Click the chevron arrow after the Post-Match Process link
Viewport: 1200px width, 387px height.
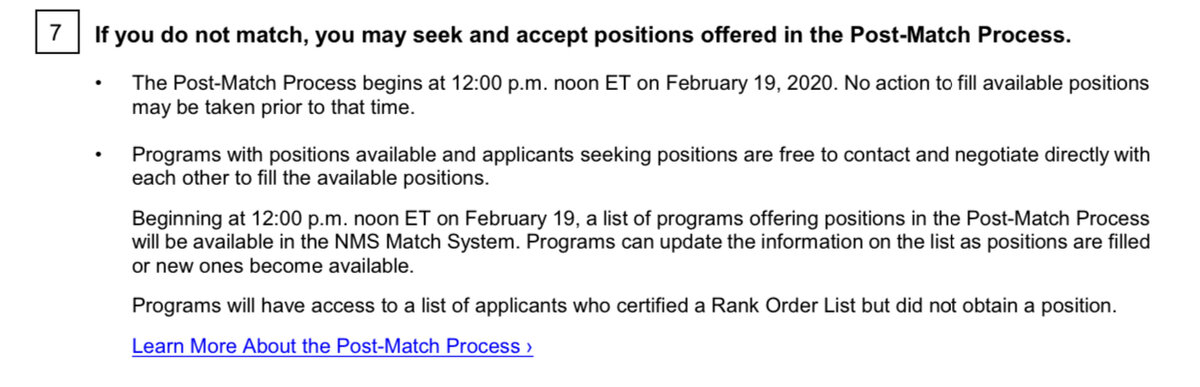528,347
